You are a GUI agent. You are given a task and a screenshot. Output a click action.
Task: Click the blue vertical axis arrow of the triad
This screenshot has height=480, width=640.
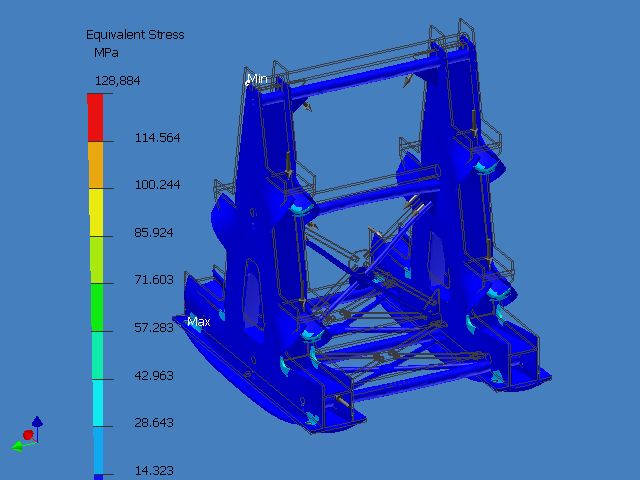37,424
